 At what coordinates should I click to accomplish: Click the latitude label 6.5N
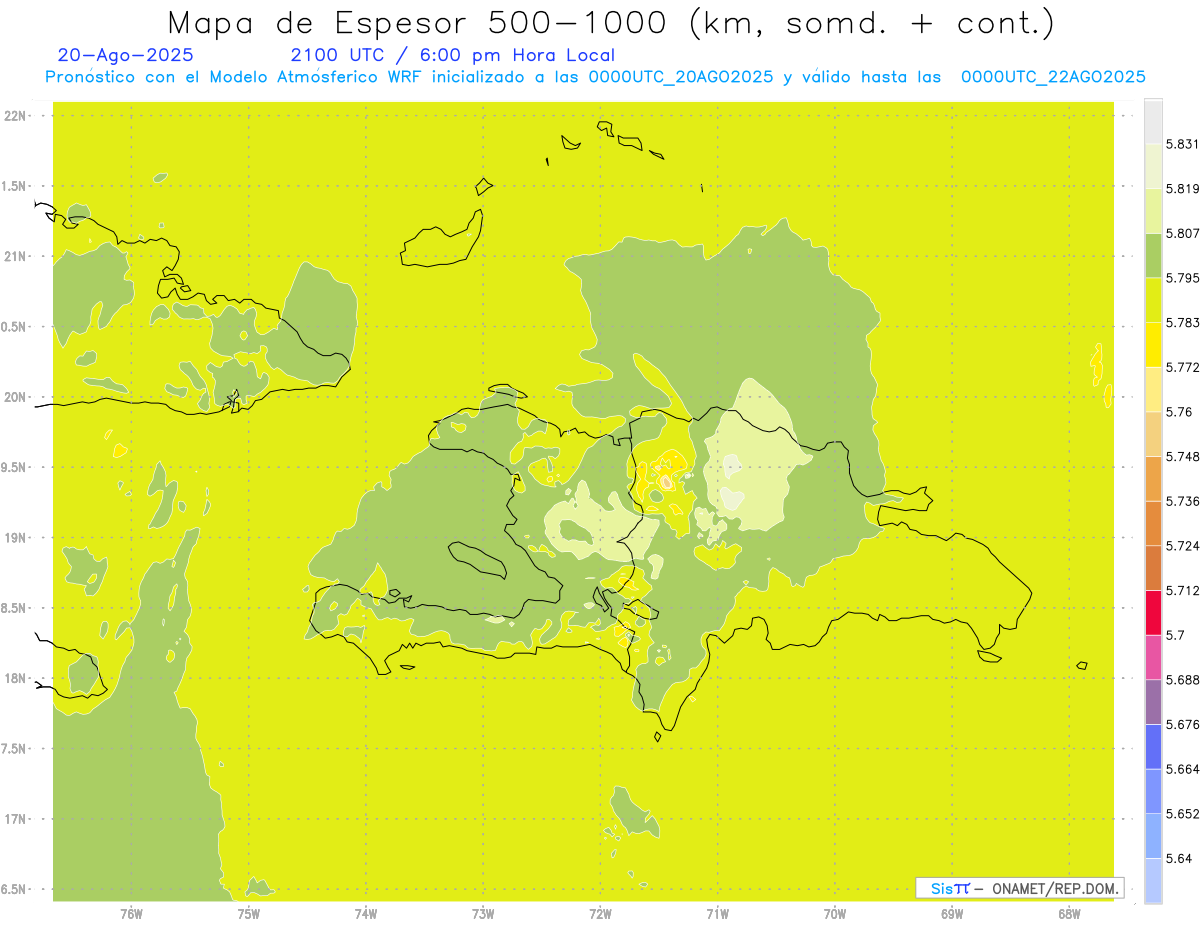pyautogui.click(x=15, y=889)
